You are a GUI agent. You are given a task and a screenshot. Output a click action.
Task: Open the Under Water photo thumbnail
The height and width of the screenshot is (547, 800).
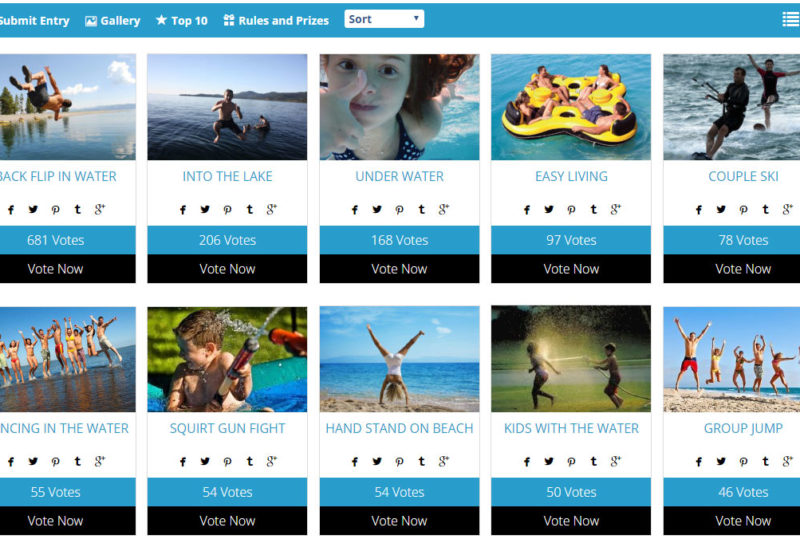[x=399, y=107]
